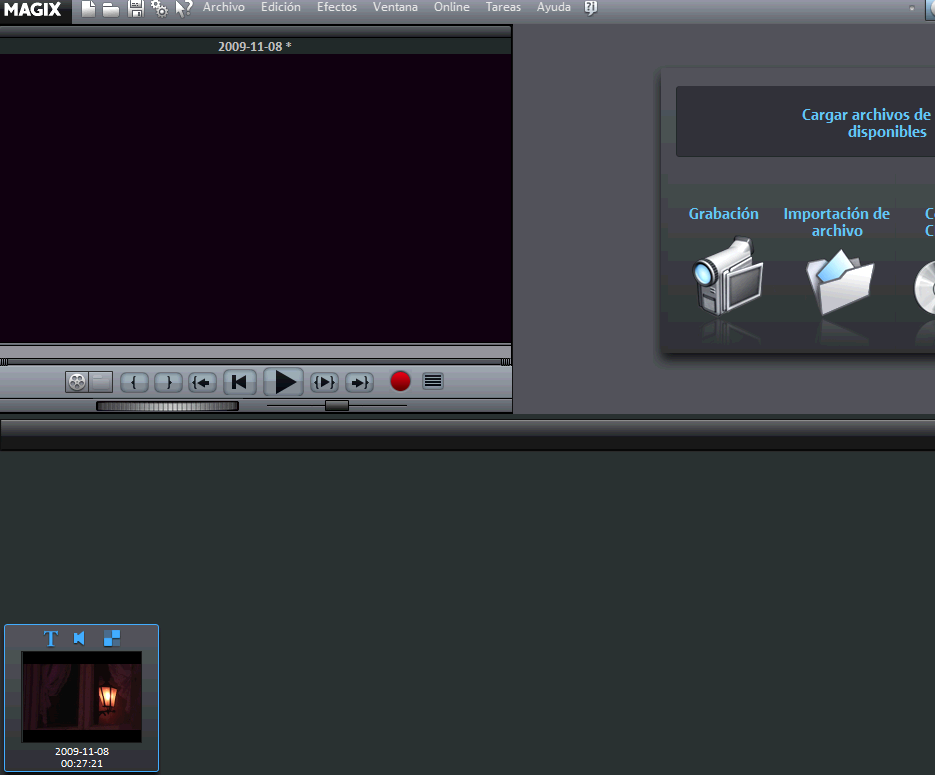Open a project with the folder icon
Screen dimensions: 935x775
[x=111, y=9]
